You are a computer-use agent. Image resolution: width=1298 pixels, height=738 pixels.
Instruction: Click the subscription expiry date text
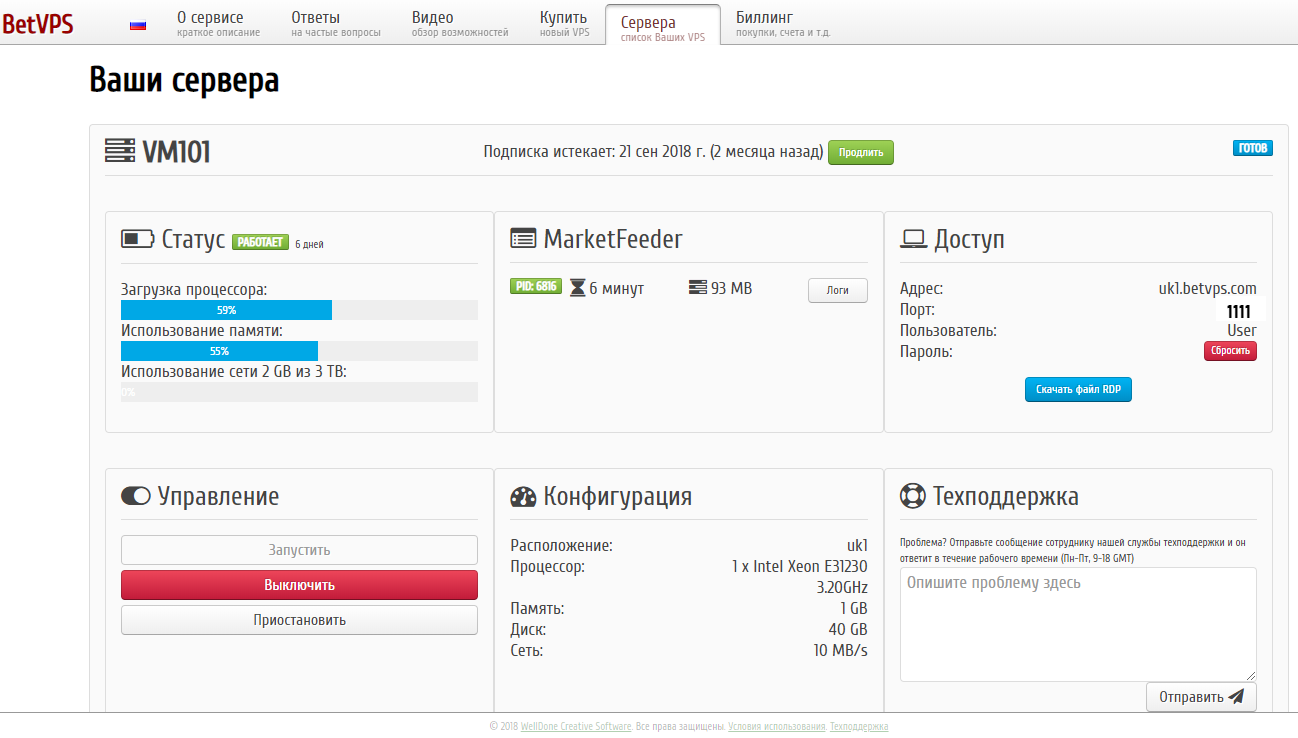[x=652, y=152]
